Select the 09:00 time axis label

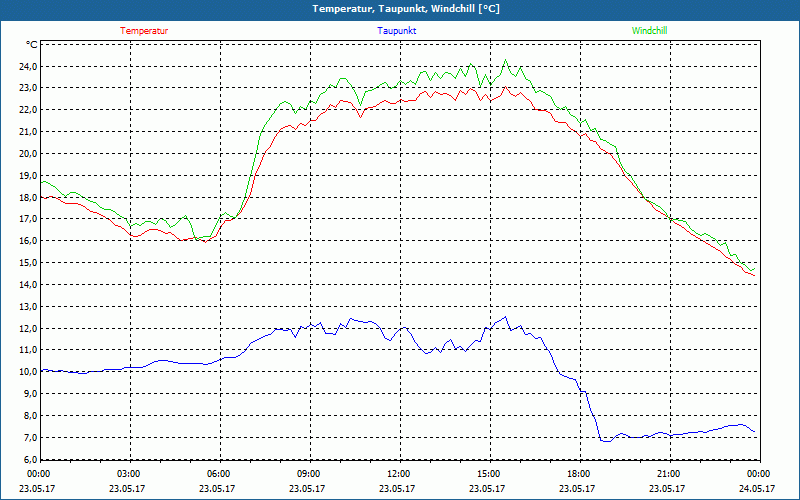pos(308,474)
